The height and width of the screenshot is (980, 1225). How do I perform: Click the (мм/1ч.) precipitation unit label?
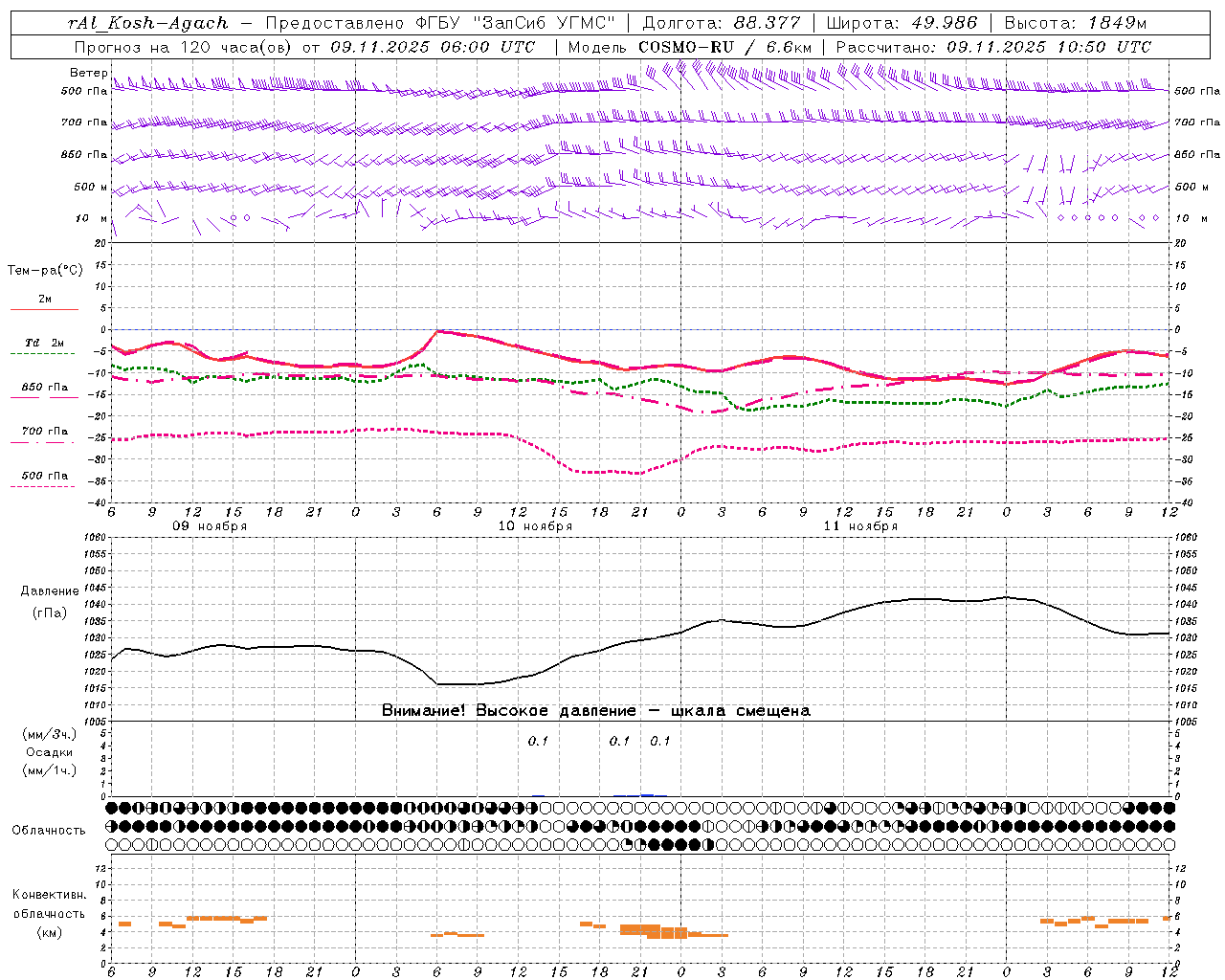pos(50,770)
